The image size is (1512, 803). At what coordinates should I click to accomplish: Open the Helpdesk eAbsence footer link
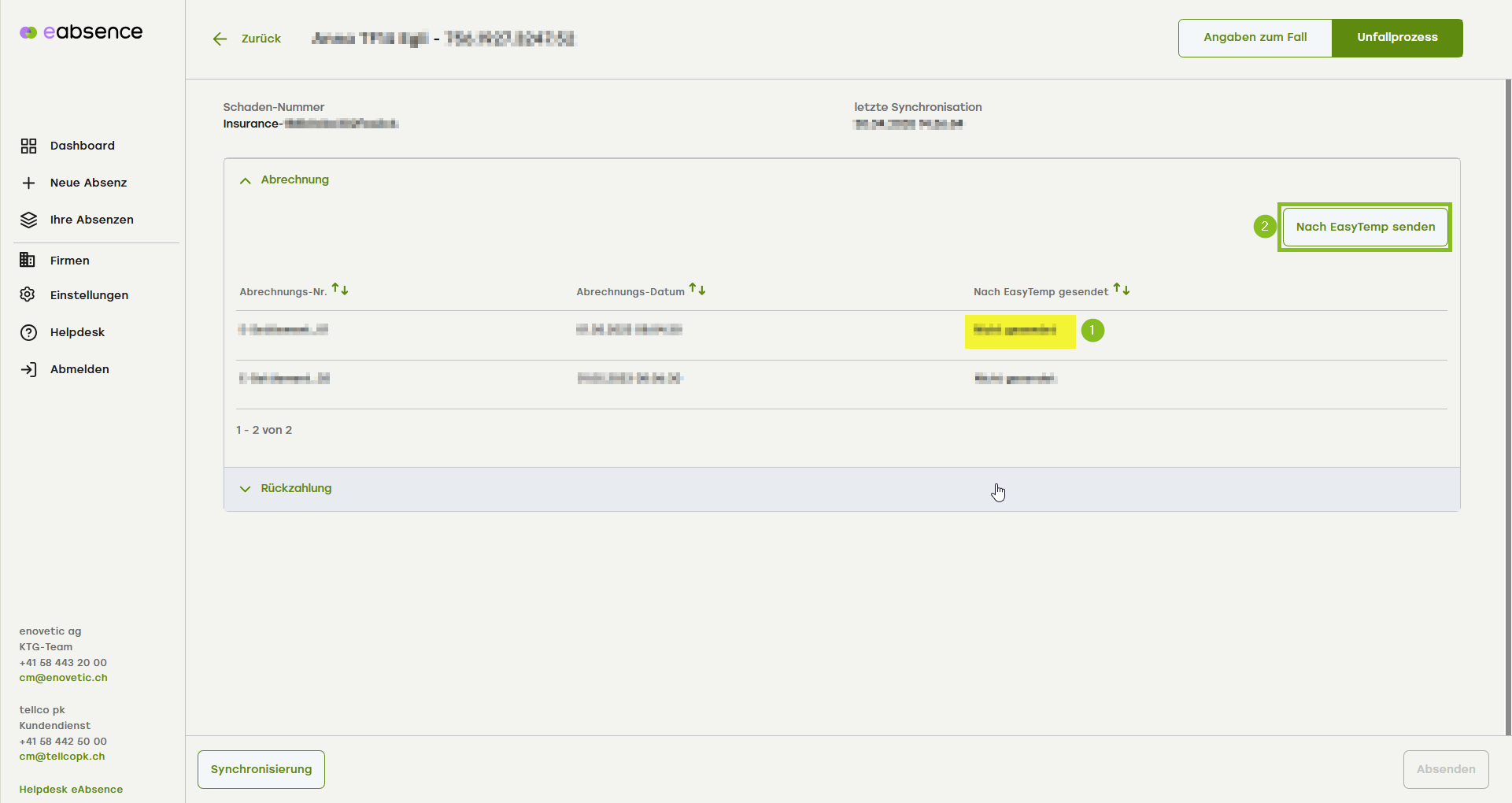(x=71, y=790)
